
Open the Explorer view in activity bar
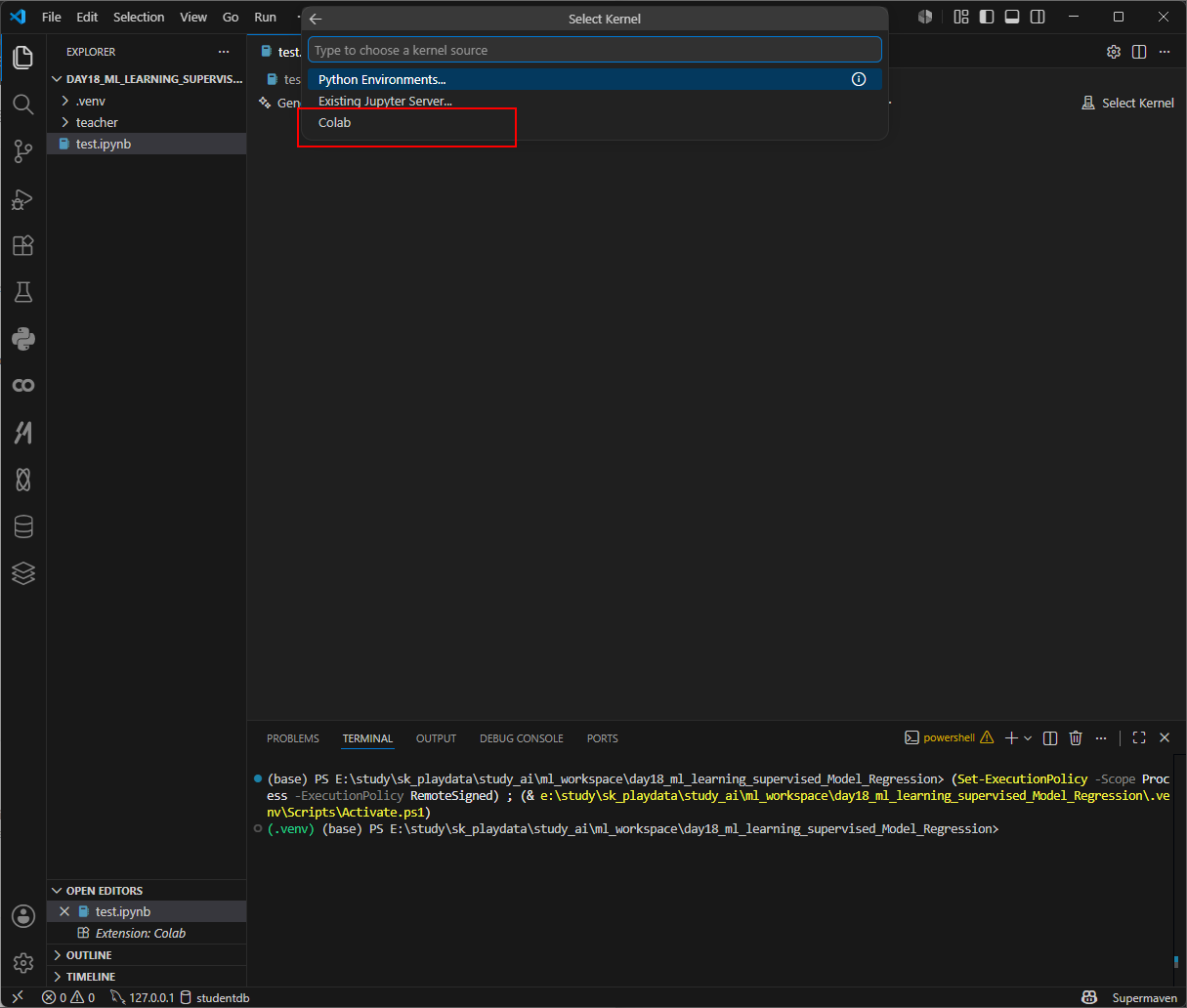tap(23, 57)
